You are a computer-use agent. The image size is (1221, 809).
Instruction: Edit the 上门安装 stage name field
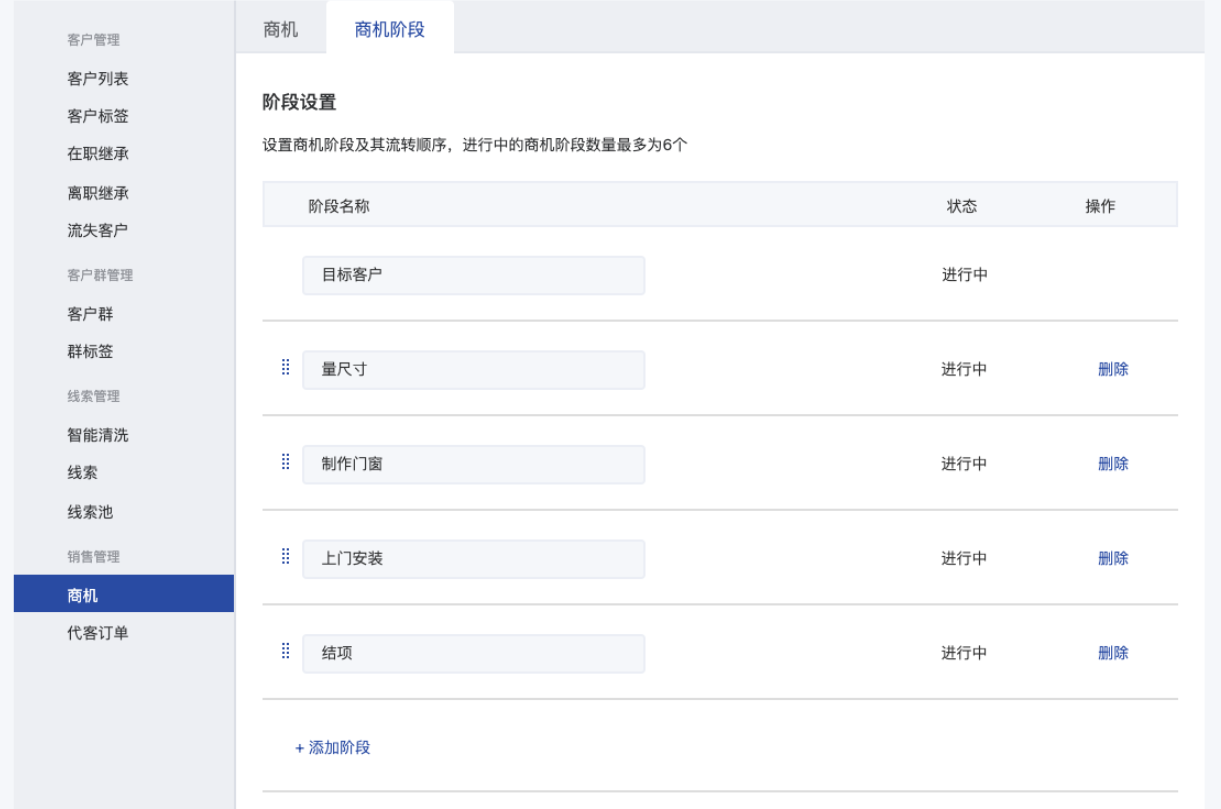[x=474, y=559]
